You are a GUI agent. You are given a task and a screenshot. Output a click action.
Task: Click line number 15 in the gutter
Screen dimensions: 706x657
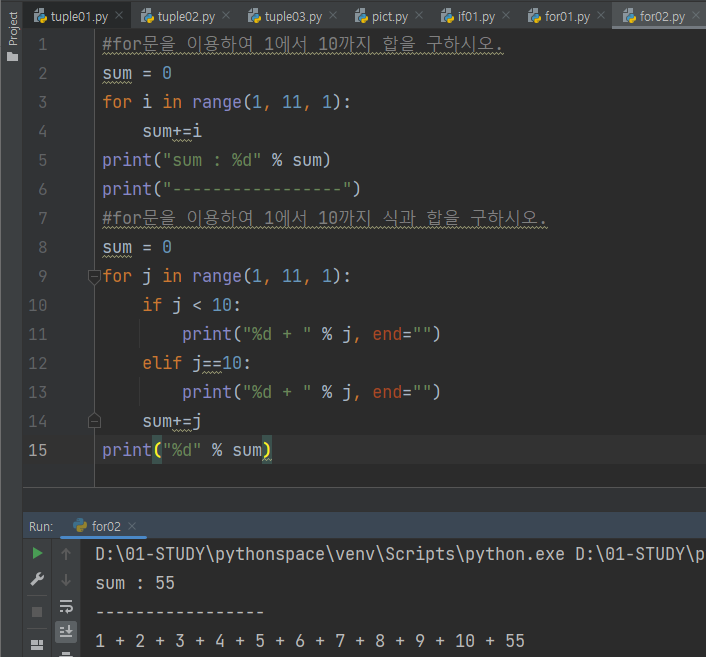(38, 450)
